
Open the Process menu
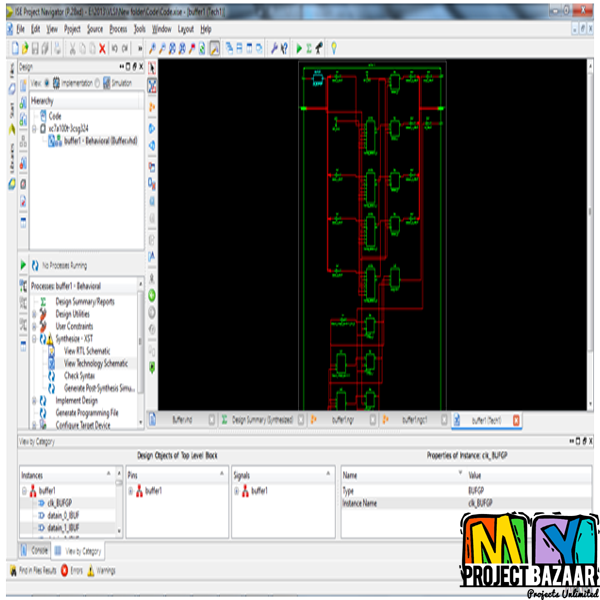[x=118, y=30]
